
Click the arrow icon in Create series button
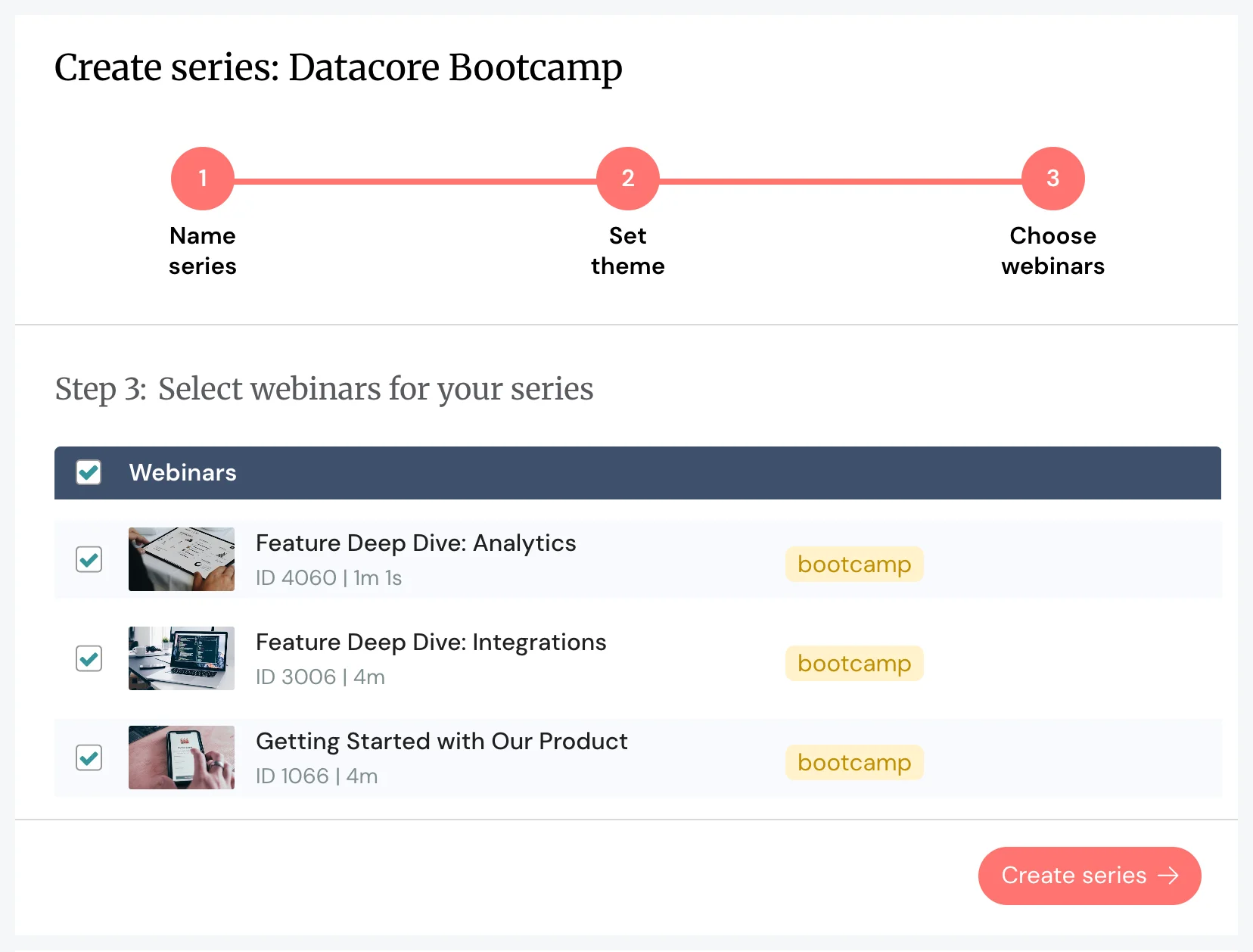coord(1169,876)
